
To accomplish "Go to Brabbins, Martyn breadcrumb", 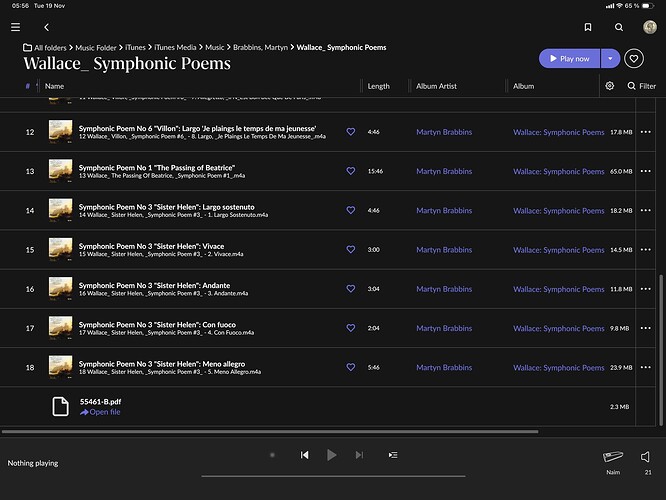I will [x=260, y=48].
